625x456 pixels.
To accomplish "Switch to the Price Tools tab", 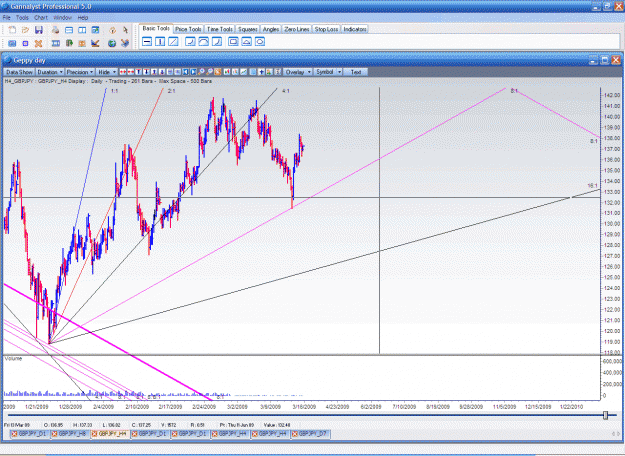I will click(x=188, y=29).
